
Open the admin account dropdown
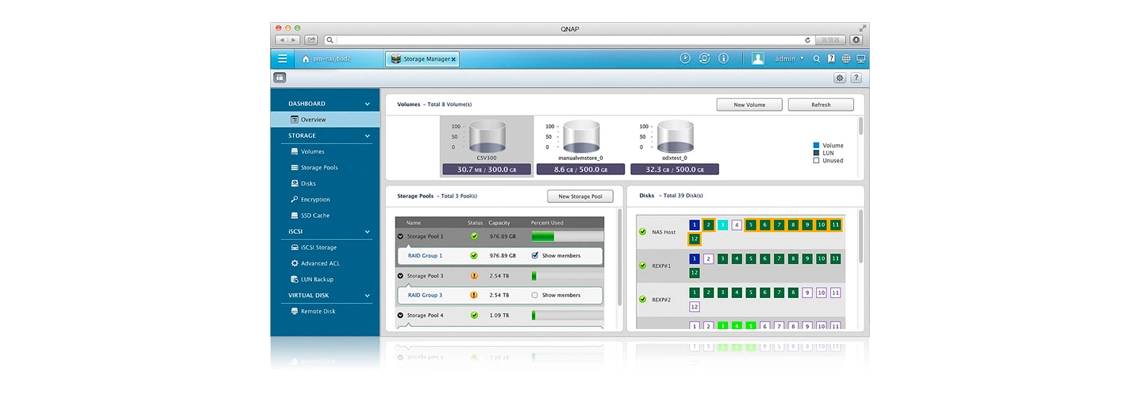tap(802, 58)
